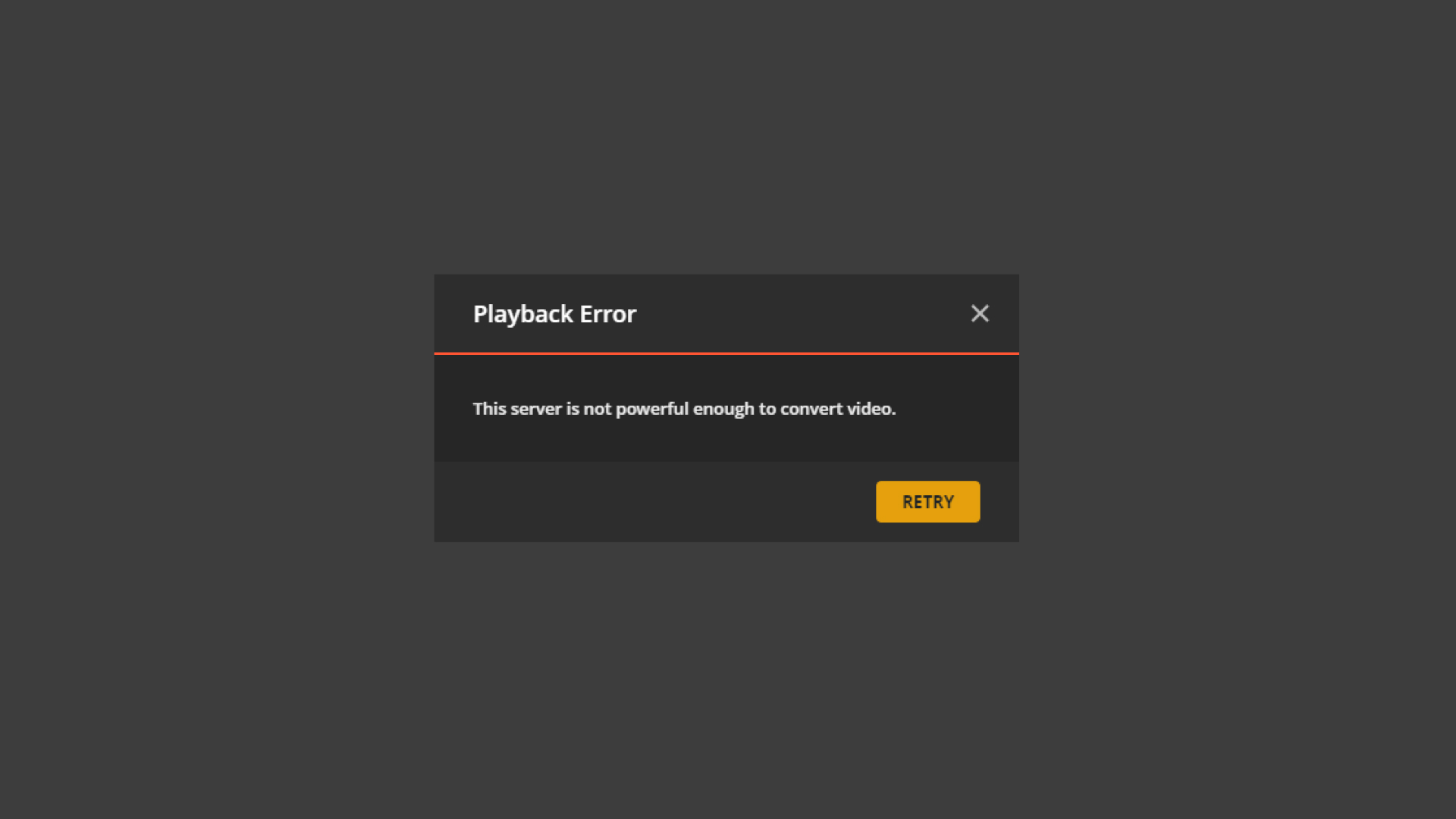
Task: Click the Playback Error heading text
Action: [555, 313]
